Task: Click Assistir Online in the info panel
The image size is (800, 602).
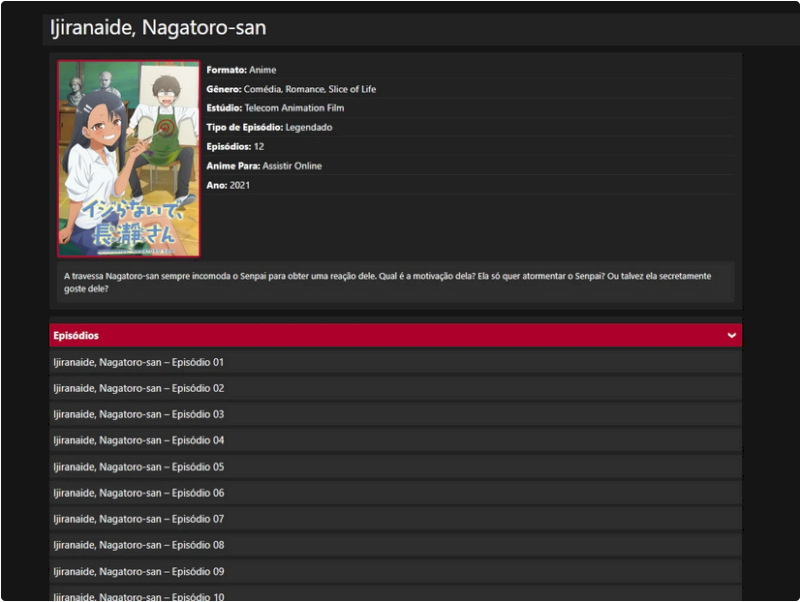Action: click(292, 166)
